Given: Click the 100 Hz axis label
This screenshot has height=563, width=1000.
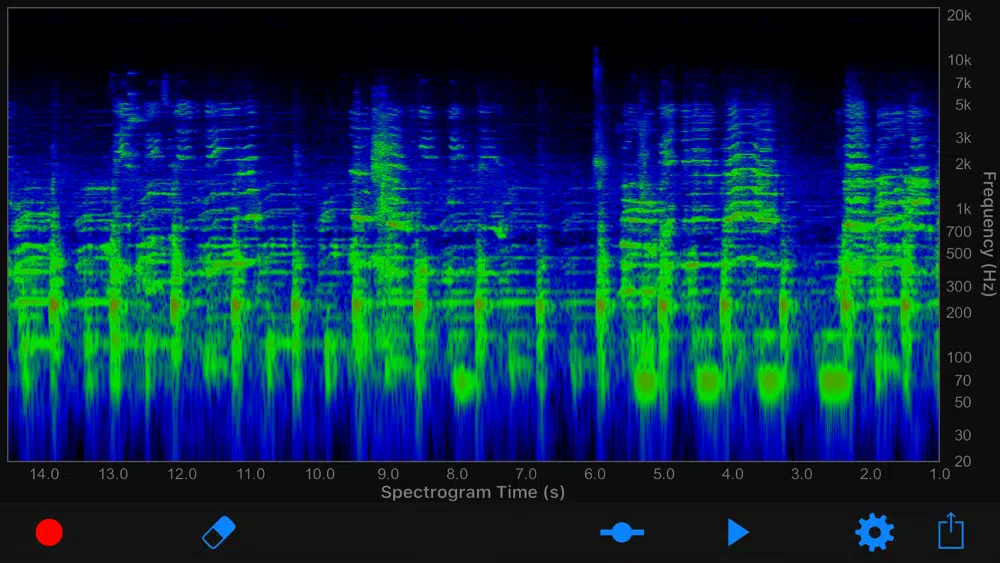Looking at the screenshot, I should coord(959,358).
